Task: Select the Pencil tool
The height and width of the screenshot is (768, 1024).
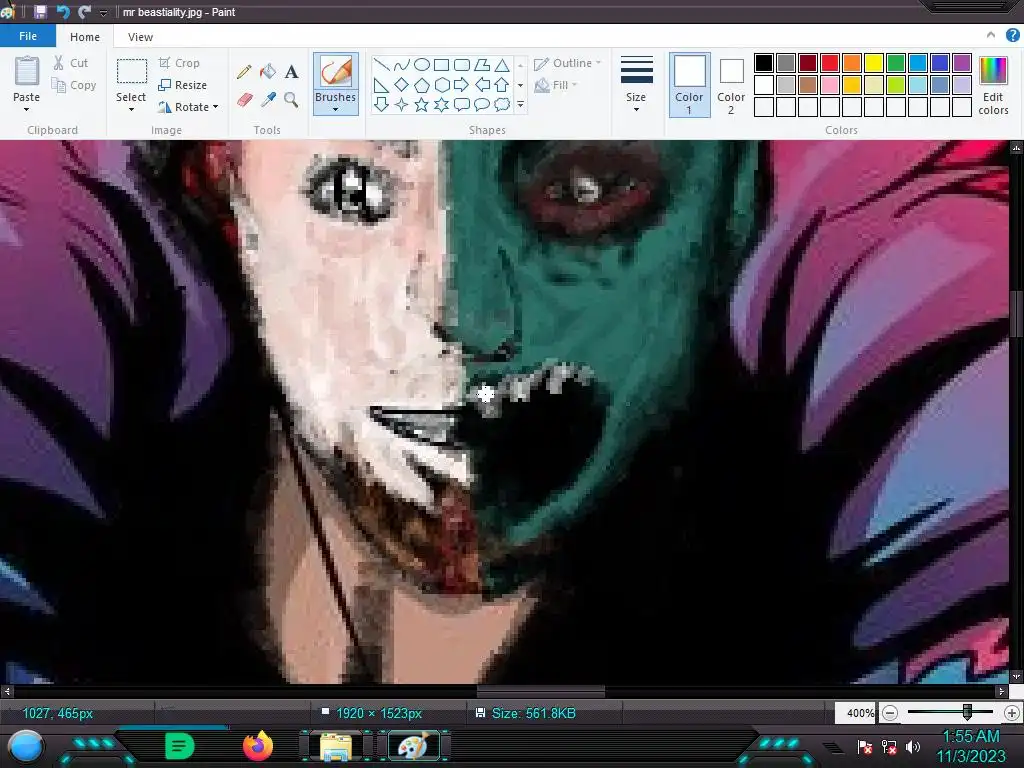Action: [x=244, y=72]
